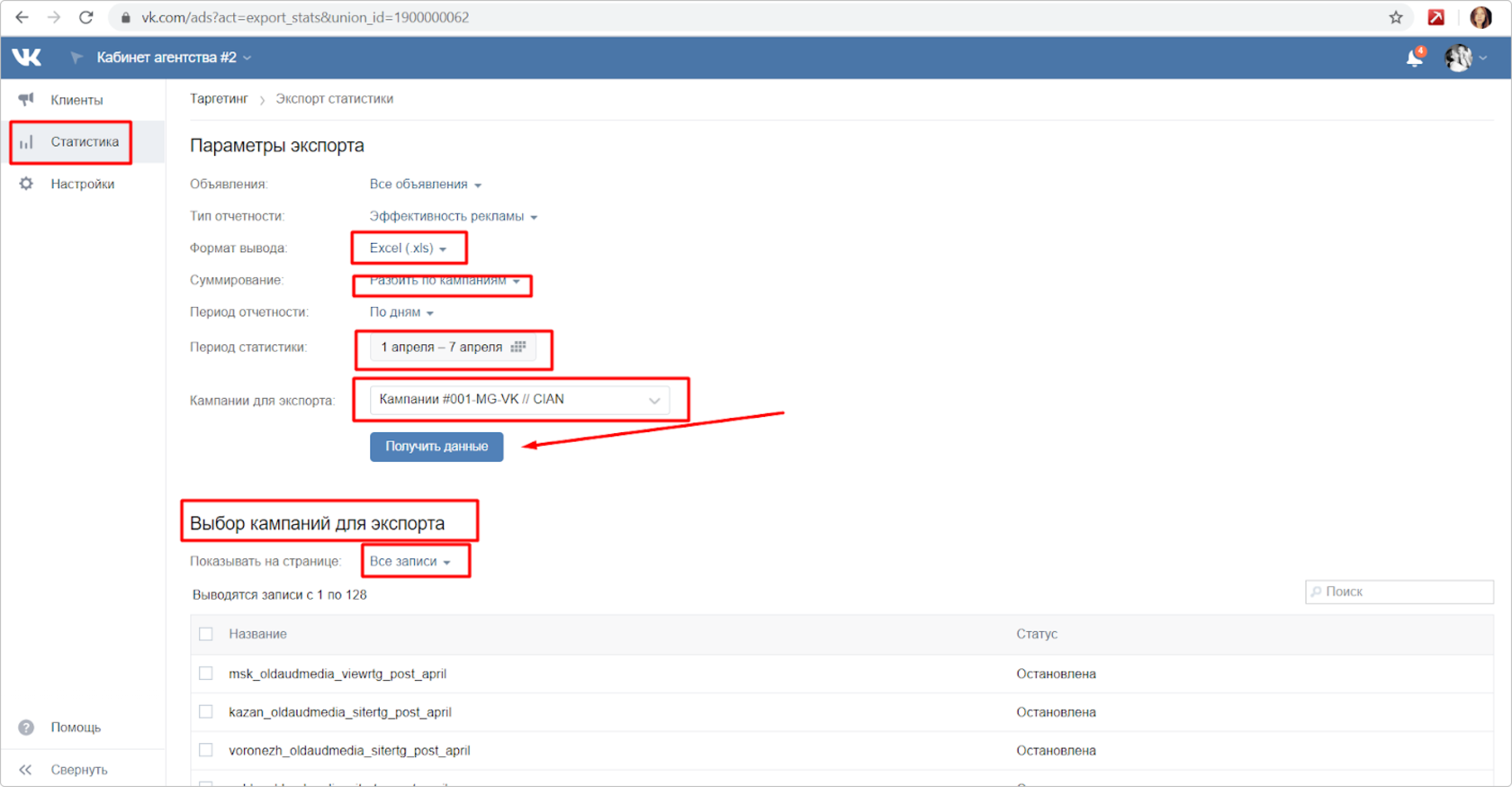Viewport: 1512px width, 787px height.
Task: Open Статистика section
Action: click(x=83, y=141)
